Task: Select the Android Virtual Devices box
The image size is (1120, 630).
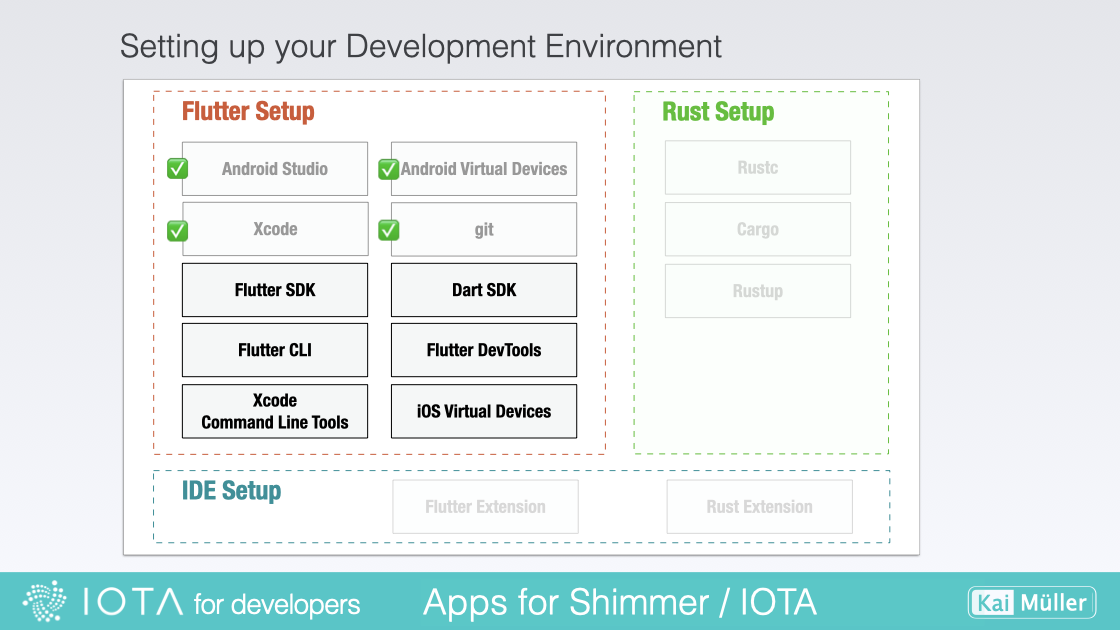Action: click(x=484, y=169)
